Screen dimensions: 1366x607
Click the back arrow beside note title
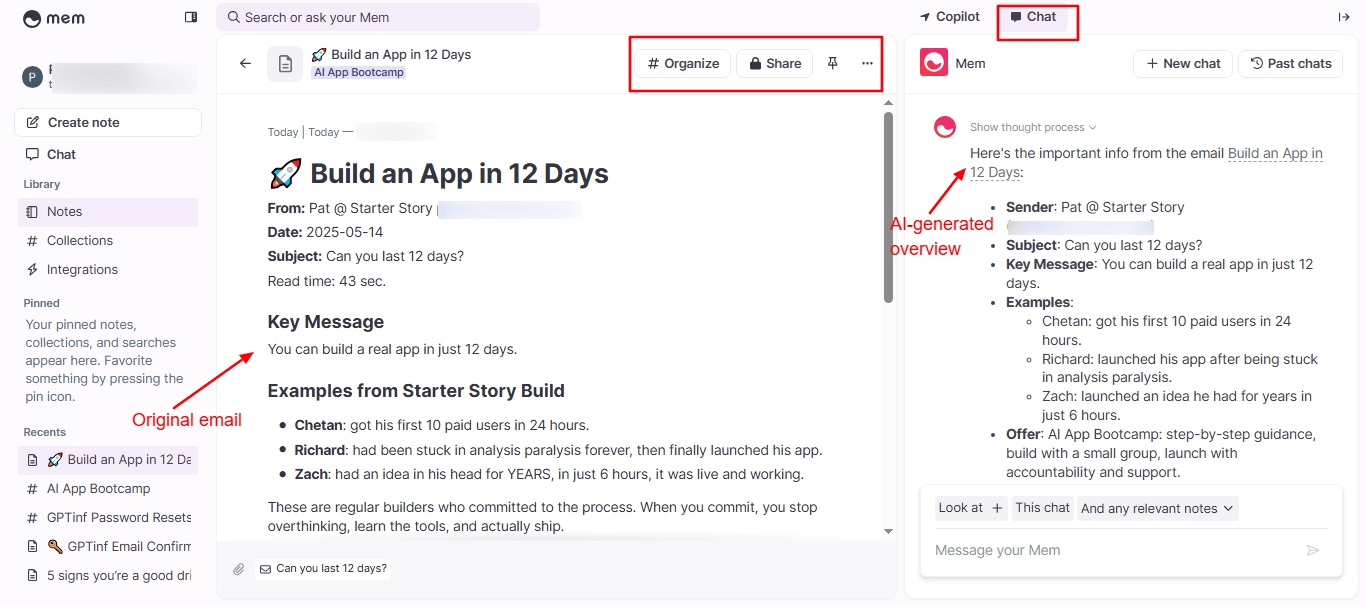point(245,63)
